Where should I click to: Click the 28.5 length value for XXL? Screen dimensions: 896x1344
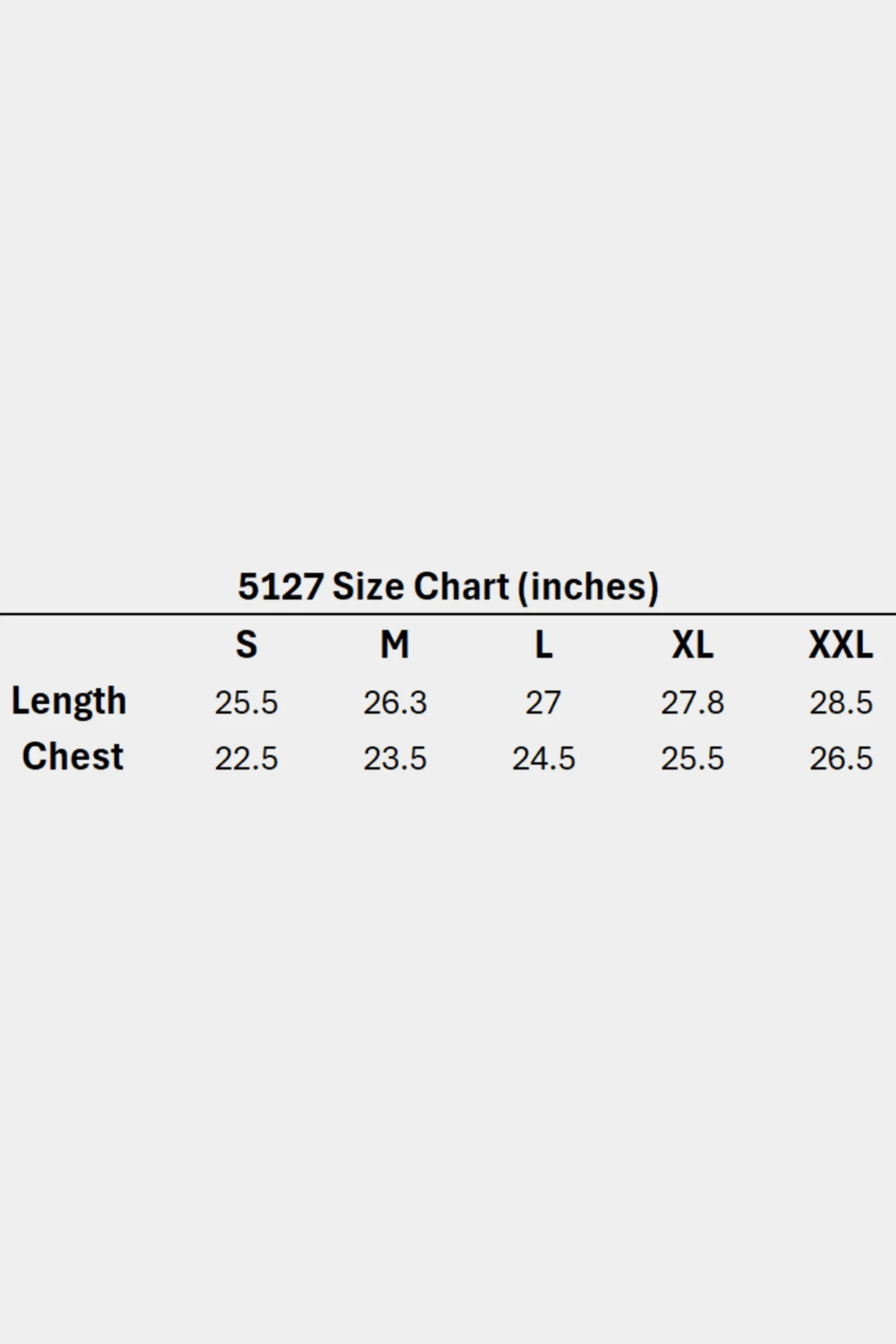tap(841, 702)
